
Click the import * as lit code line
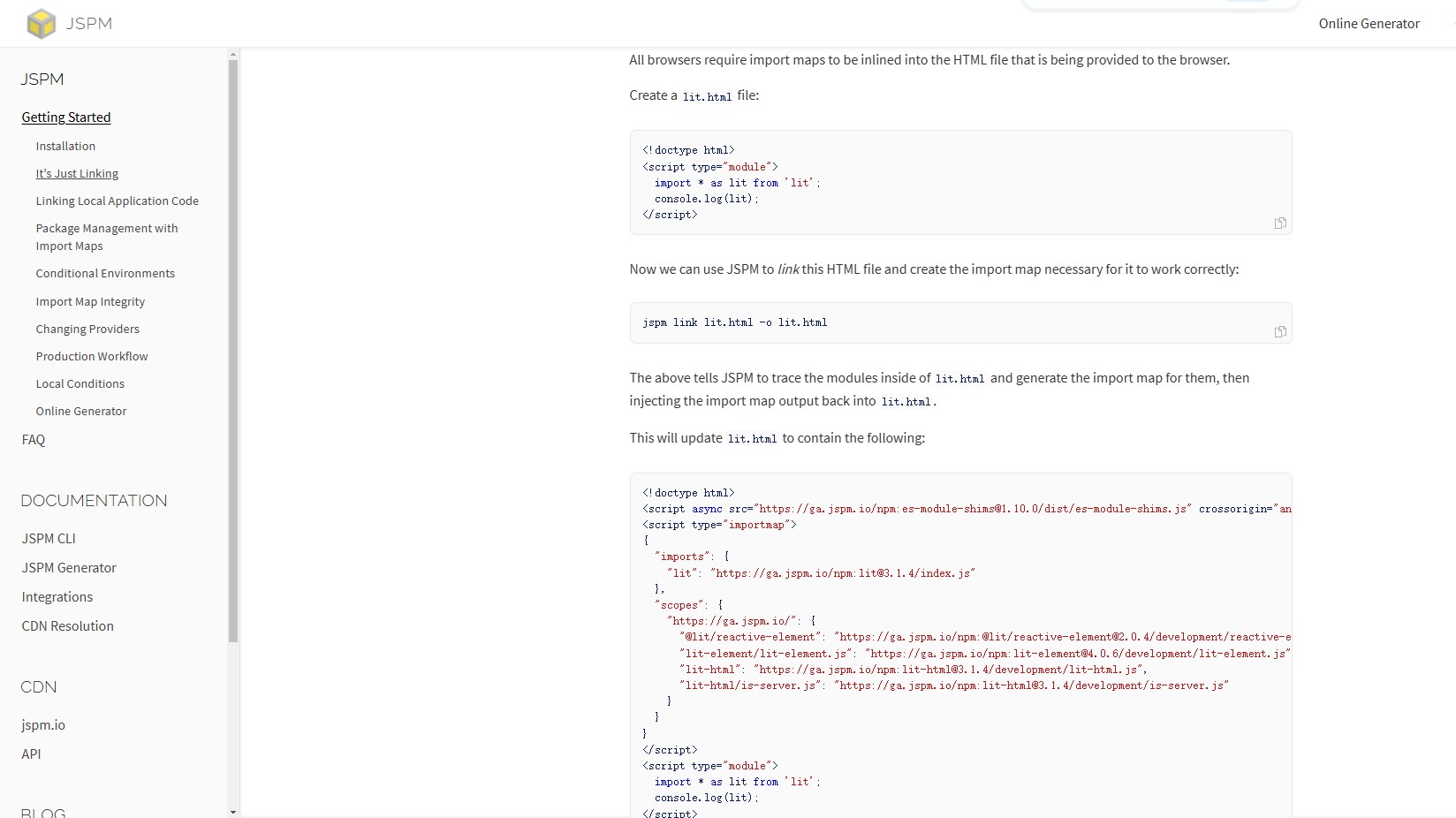(738, 183)
